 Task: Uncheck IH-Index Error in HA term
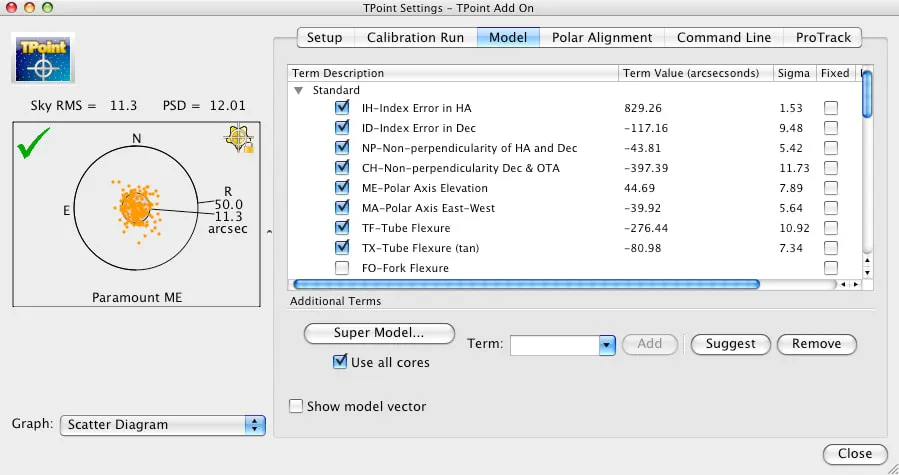coord(342,107)
